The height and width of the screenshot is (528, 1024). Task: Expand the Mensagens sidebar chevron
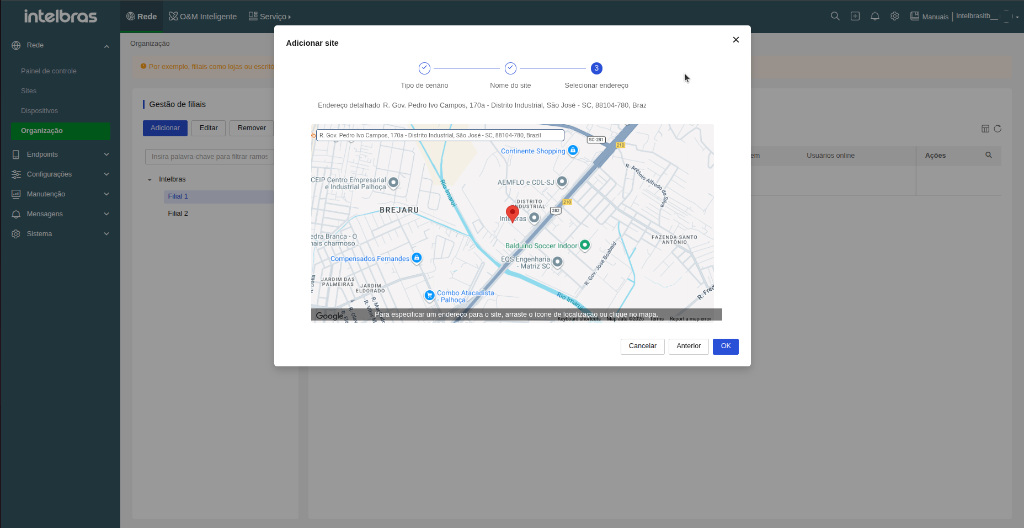[x=106, y=214]
